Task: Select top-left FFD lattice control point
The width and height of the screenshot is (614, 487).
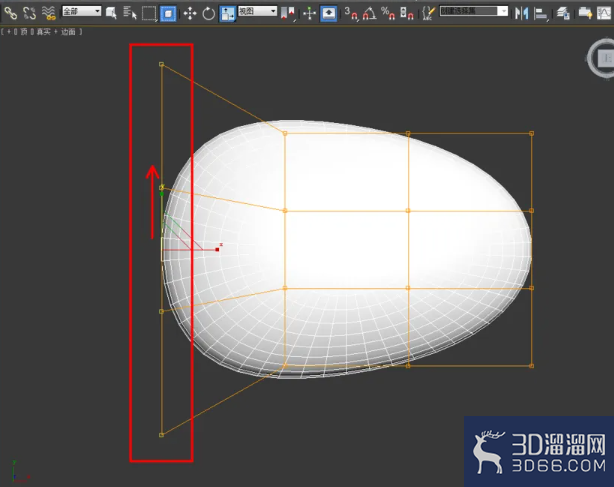Action: pos(161,64)
